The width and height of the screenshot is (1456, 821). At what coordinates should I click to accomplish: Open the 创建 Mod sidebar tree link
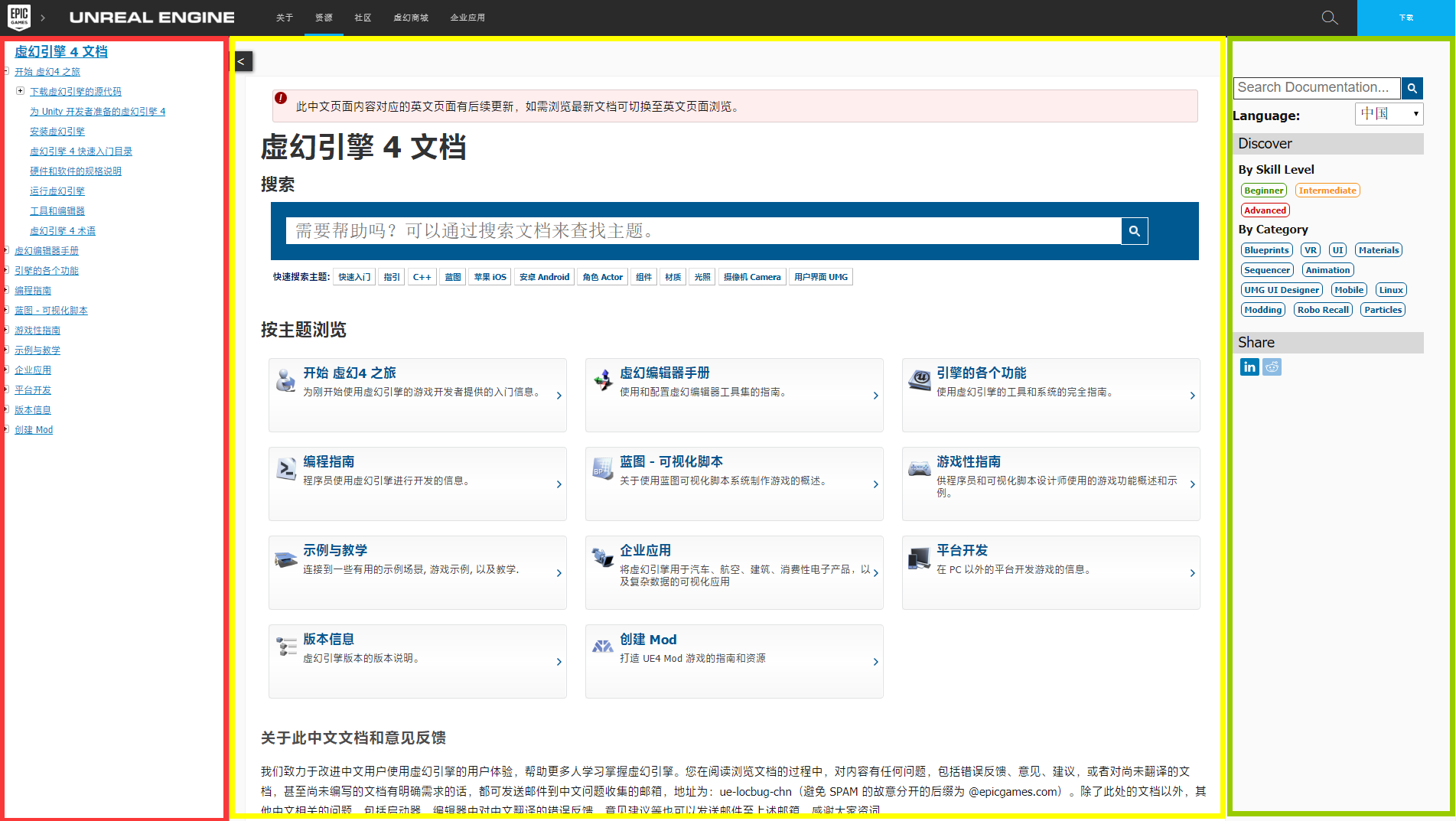(34, 430)
